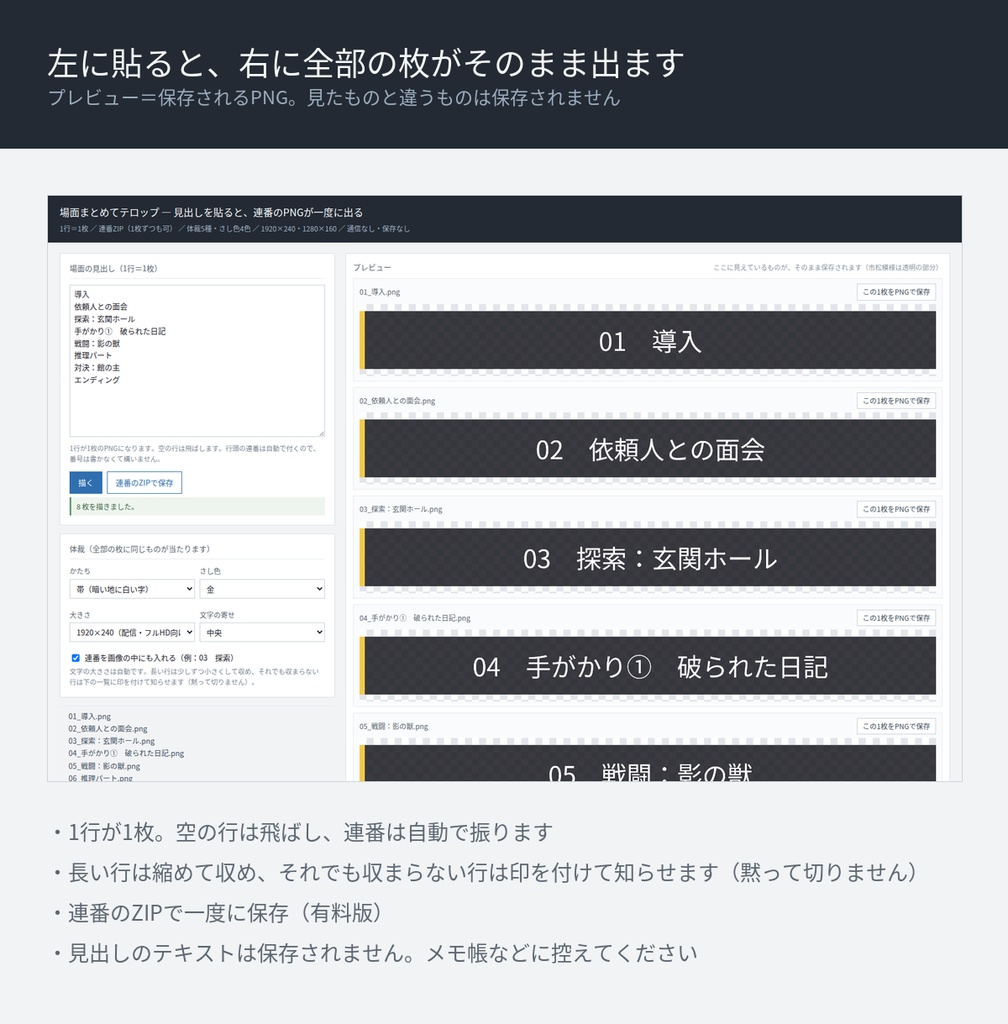Click the 体裁（全部の枚に同じものが当たります） heading
This screenshot has width=1008, height=1024.
pos(140,549)
